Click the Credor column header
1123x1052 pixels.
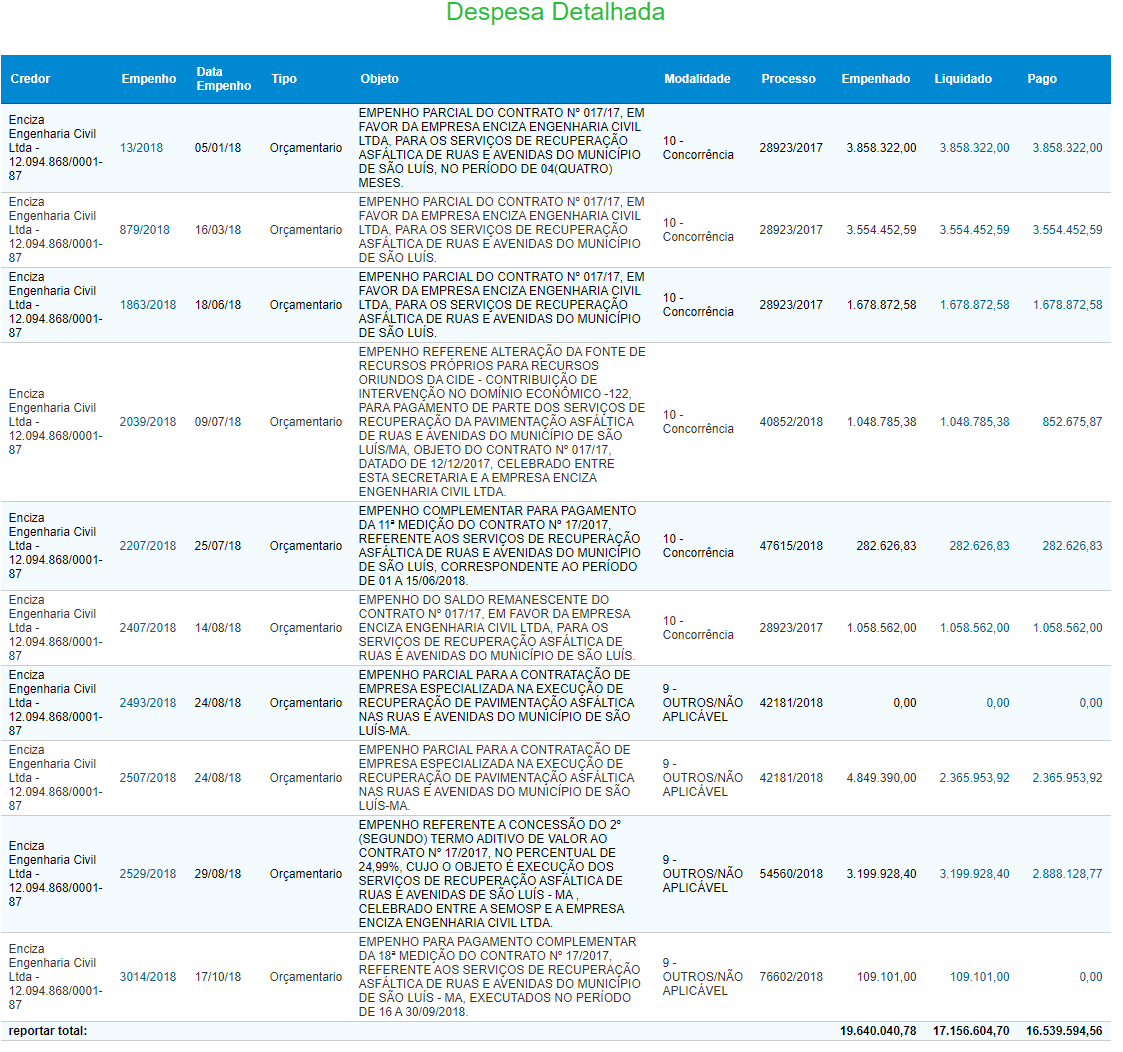tap(30, 79)
